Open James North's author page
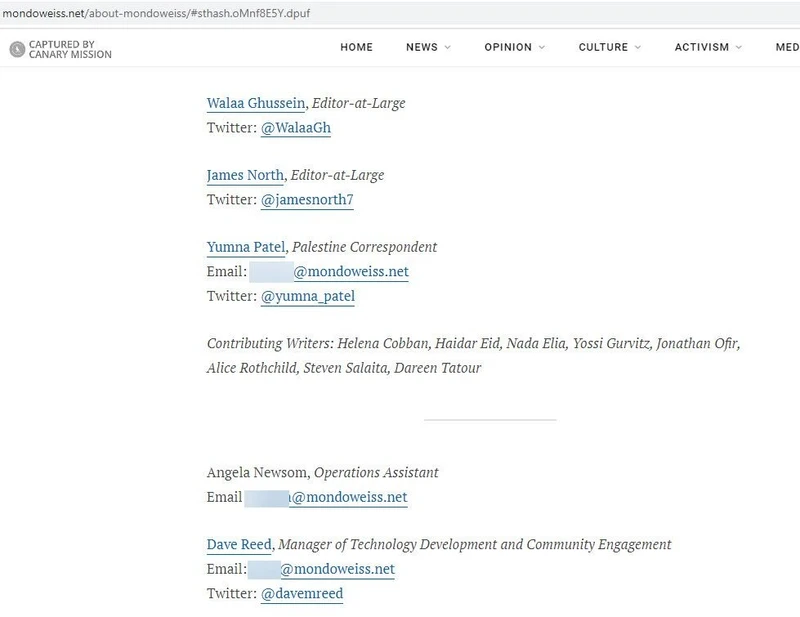 click(x=245, y=175)
